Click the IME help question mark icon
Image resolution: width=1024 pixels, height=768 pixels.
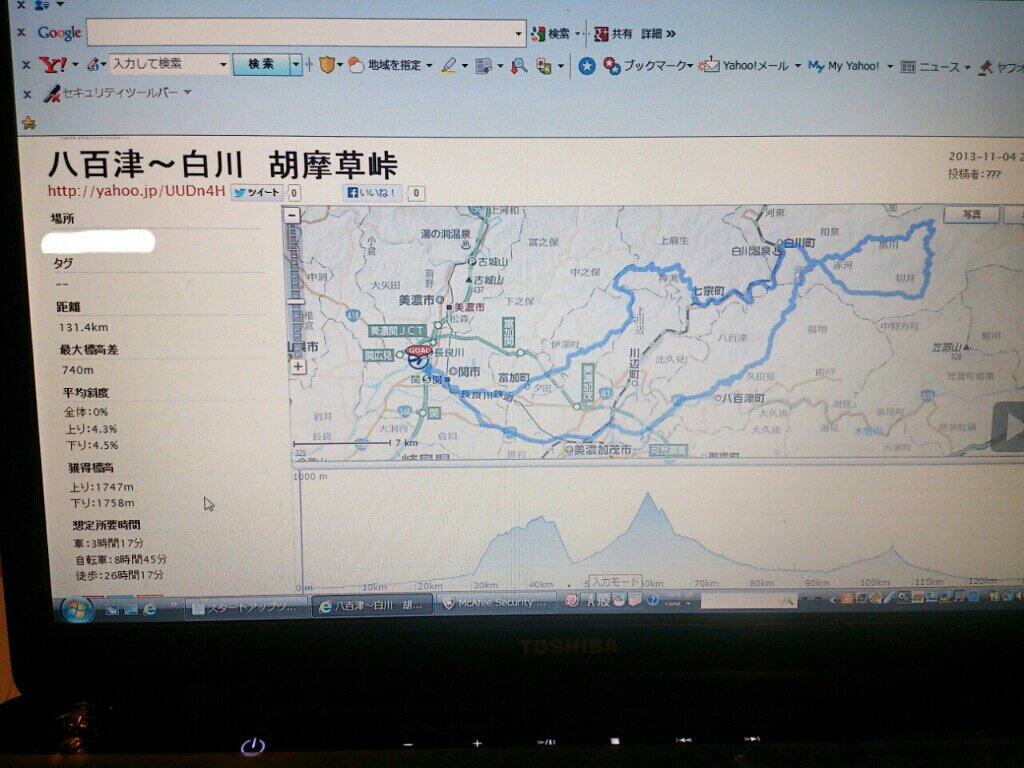coord(652,600)
